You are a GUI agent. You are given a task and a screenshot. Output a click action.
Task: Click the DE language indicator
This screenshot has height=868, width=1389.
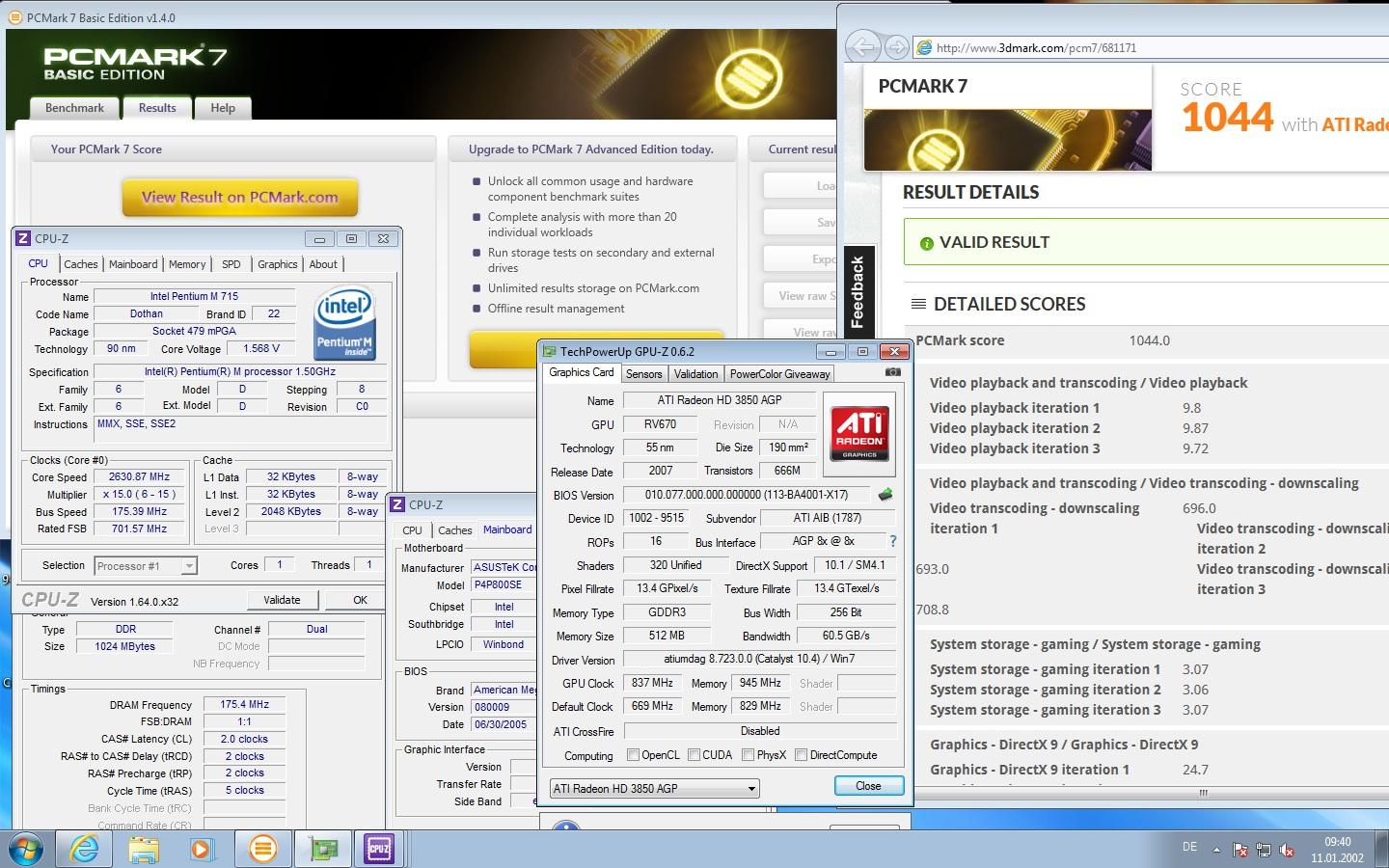[1189, 847]
